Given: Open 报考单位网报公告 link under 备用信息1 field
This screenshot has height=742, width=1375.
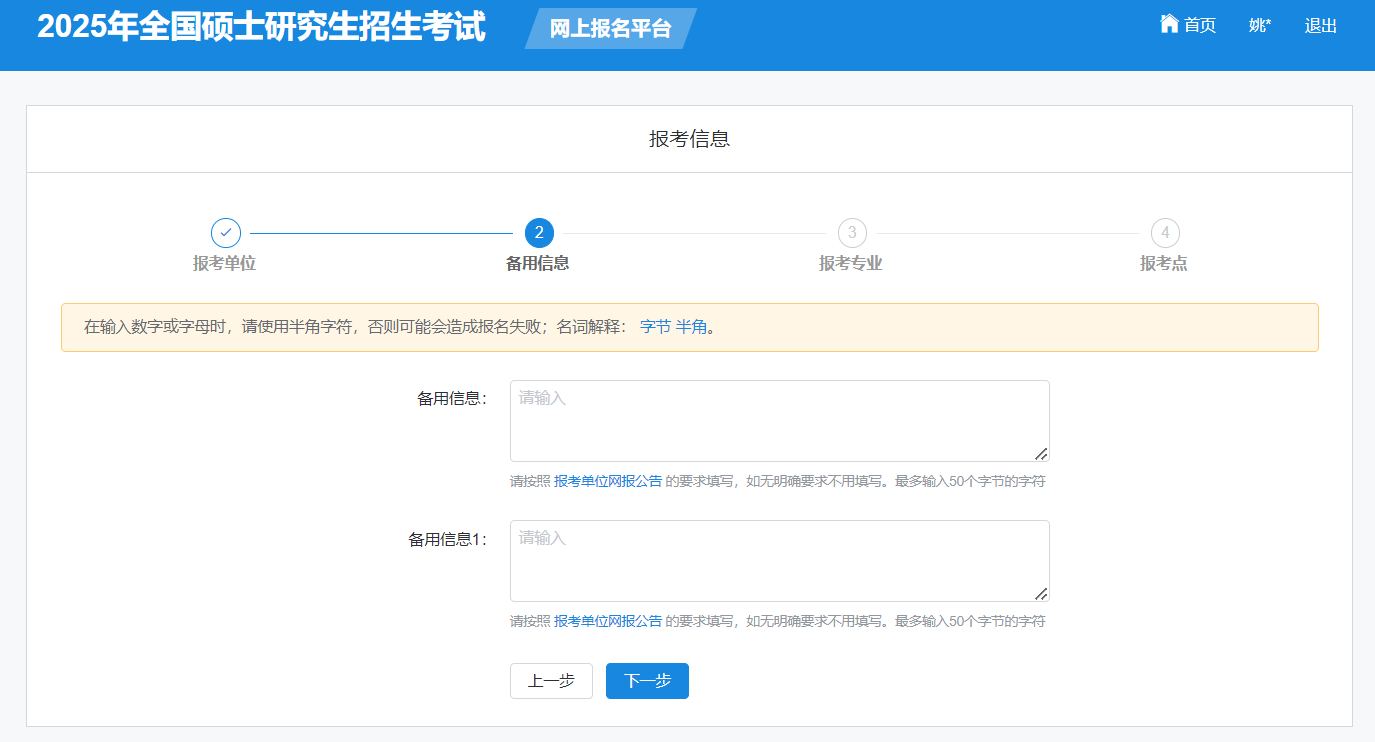Looking at the screenshot, I should (608, 621).
